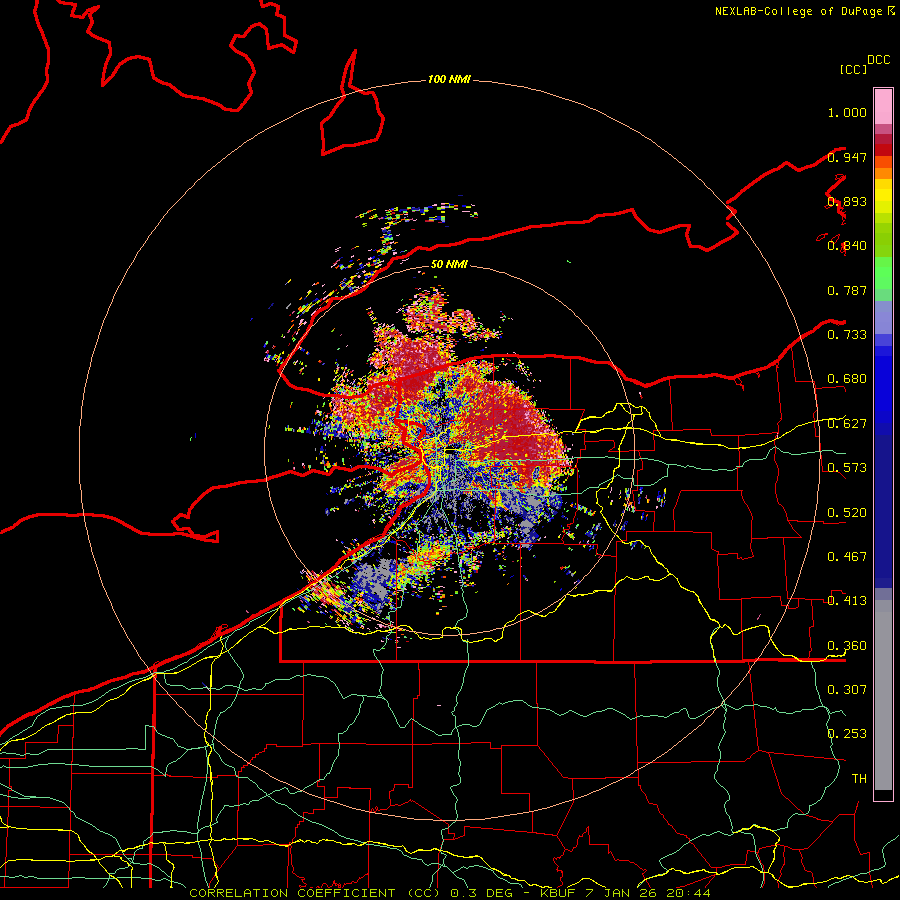Click the 0.573 value on the color scale
The height and width of the screenshot is (900, 900).
(847, 468)
